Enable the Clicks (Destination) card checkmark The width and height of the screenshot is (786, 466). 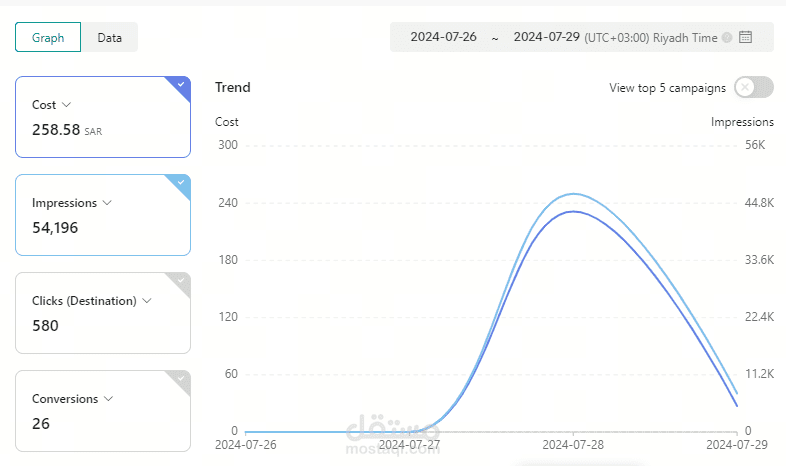(x=181, y=281)
